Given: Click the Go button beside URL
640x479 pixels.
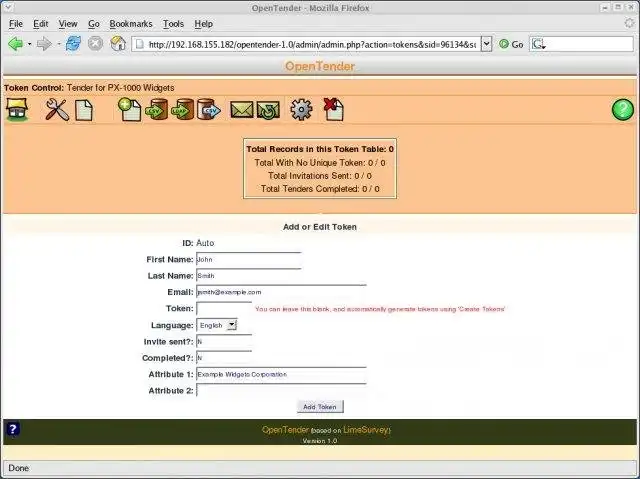Looking at the screenshot, I should tap(511, 44).
